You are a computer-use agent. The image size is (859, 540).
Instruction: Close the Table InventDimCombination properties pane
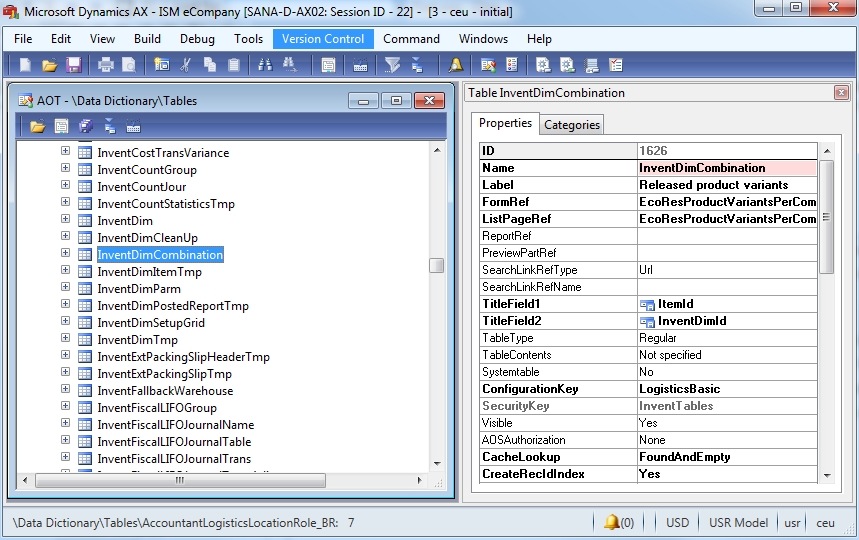841,93
